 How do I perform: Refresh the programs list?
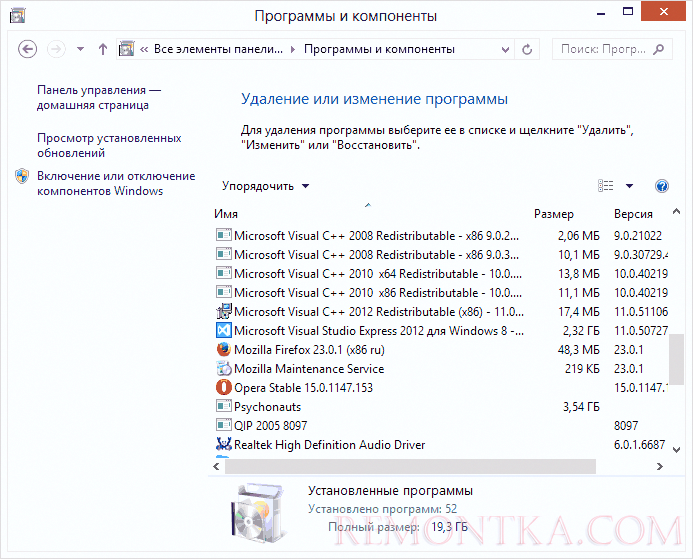coord(527,49)
